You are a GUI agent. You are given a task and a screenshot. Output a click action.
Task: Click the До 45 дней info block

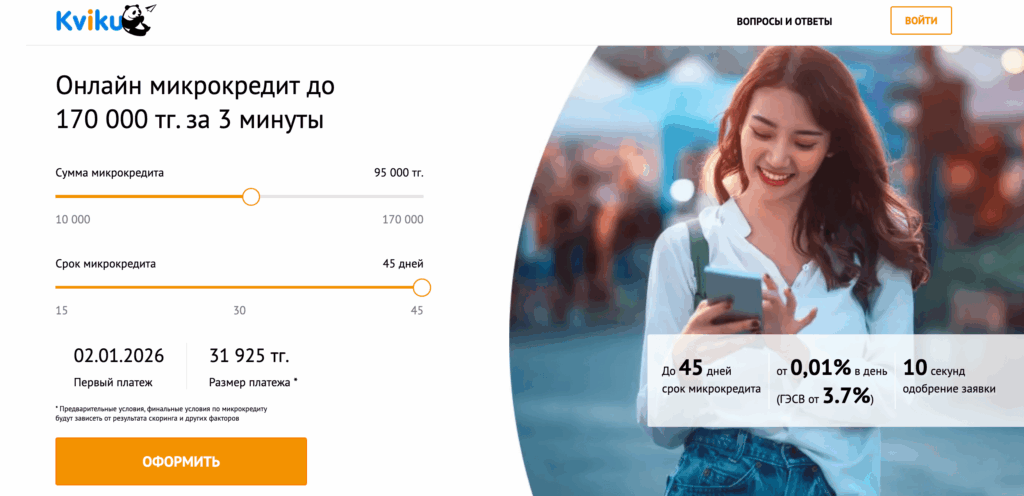[x=711, y=378]
